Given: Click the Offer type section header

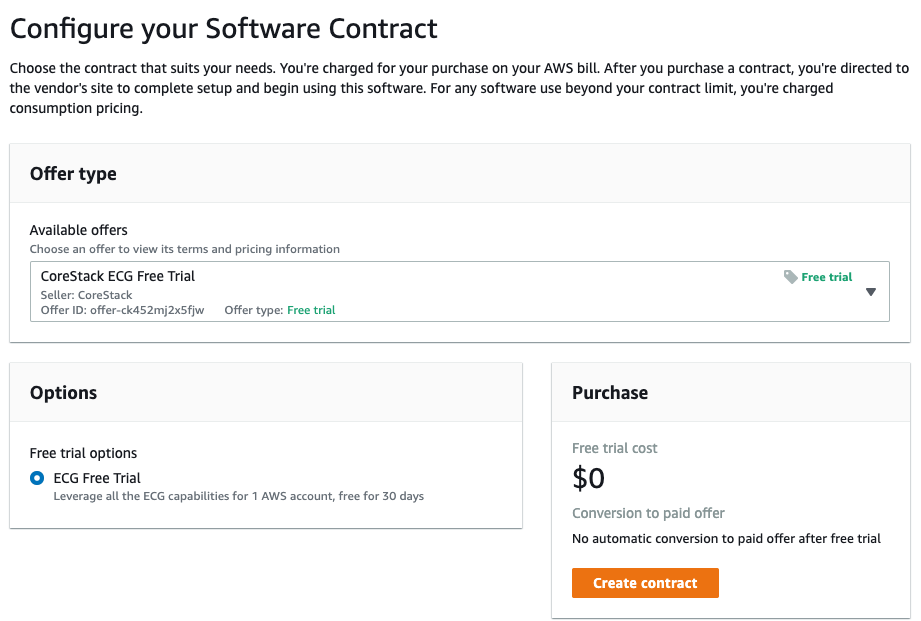Looking at the screenshot, I should click(x=73, y=174).
